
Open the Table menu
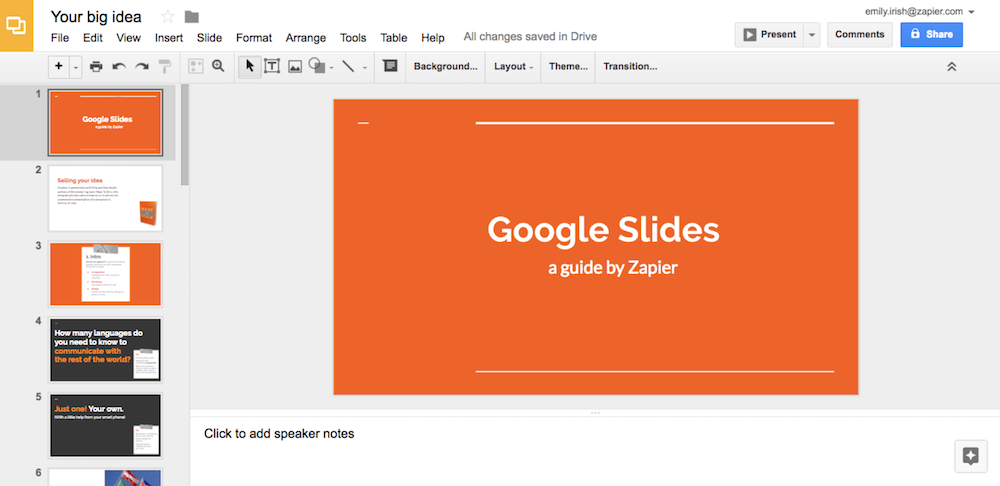coord(393,38)
